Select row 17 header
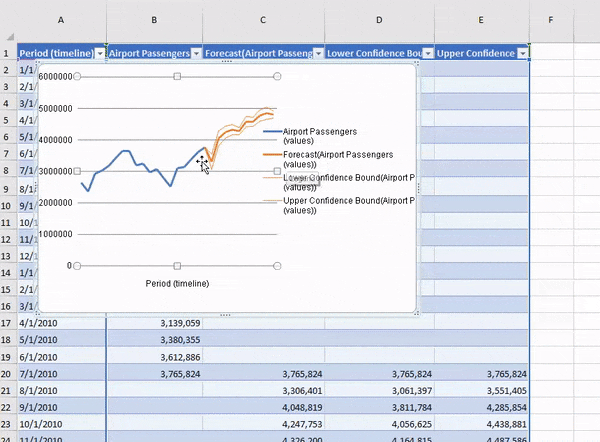 (x=6, y=323)
